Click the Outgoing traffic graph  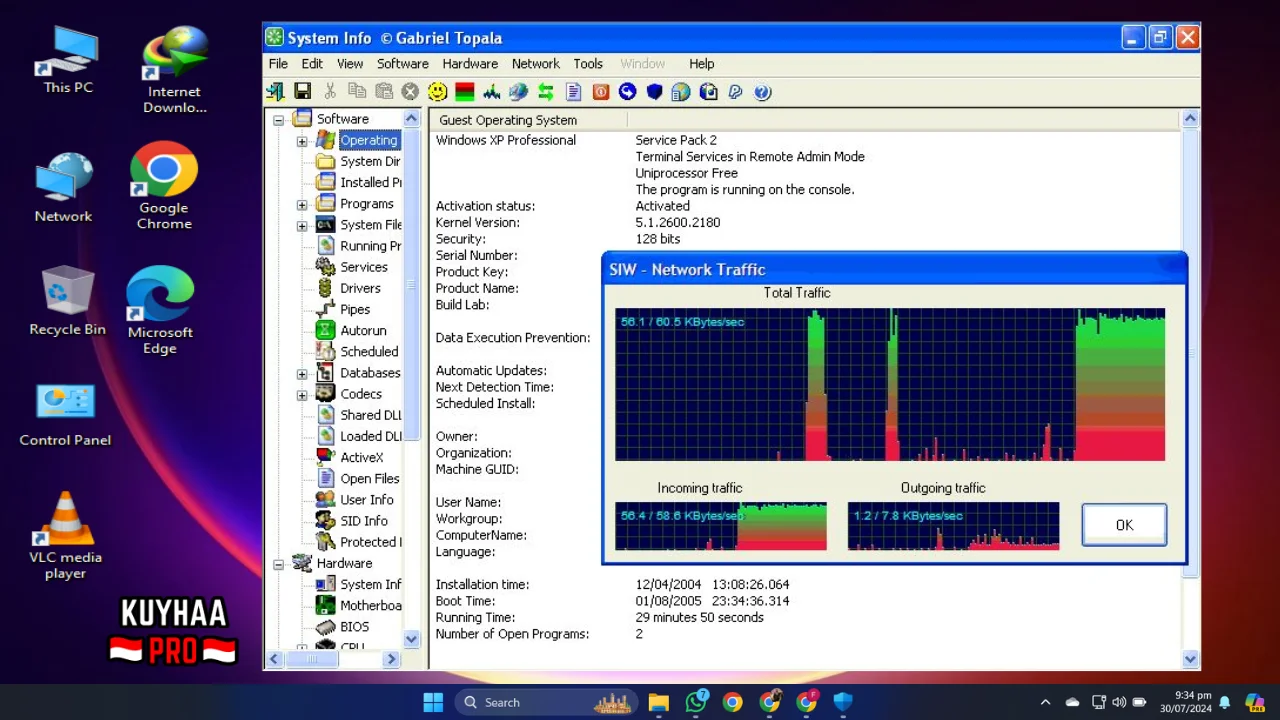pyautogui.click(x=953, y=526)
